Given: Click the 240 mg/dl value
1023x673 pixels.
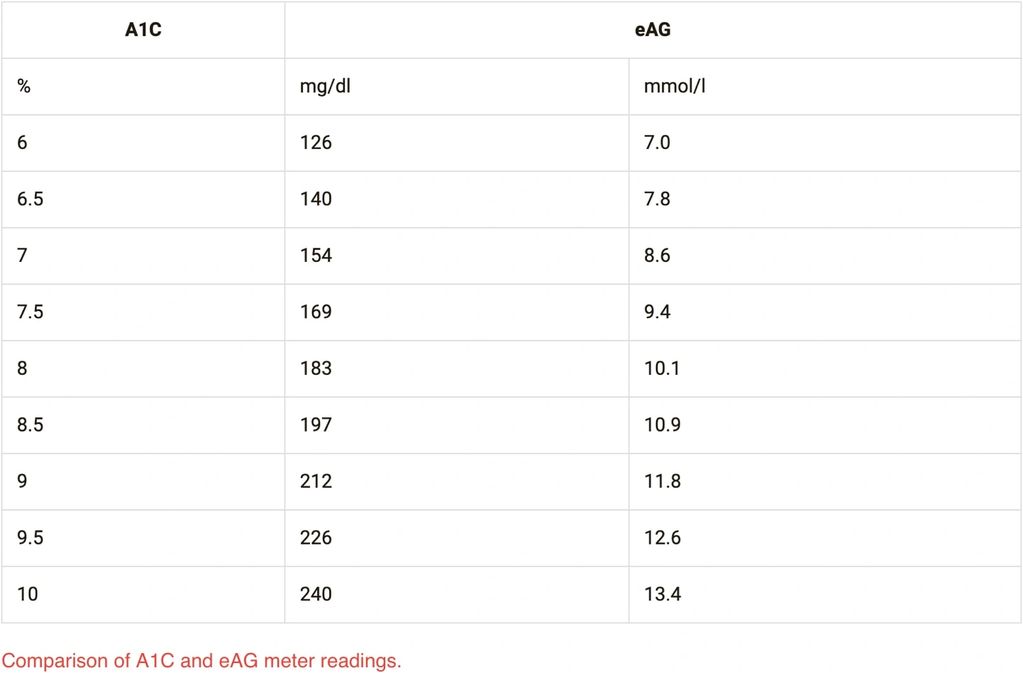Looking at the screenshot, I should tap(316, 594).
